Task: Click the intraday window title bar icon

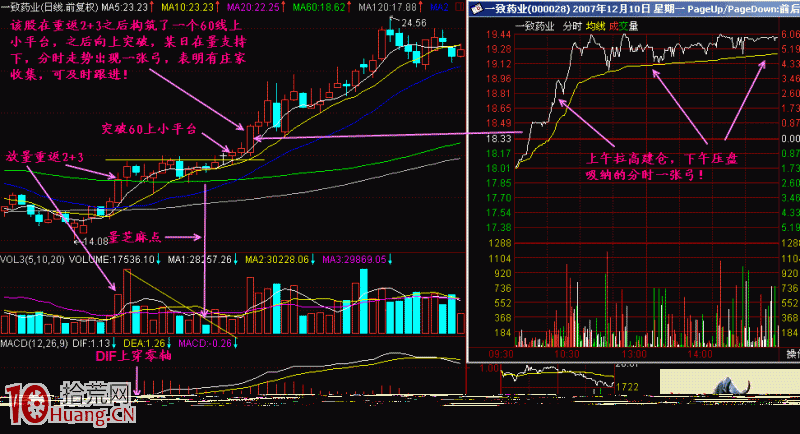Action: click(477, 8)
